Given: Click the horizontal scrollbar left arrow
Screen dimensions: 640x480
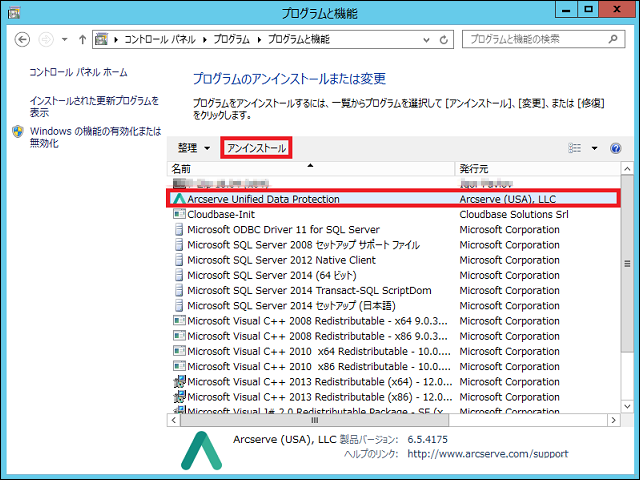Looking at the screenshot, I should 174,420.
